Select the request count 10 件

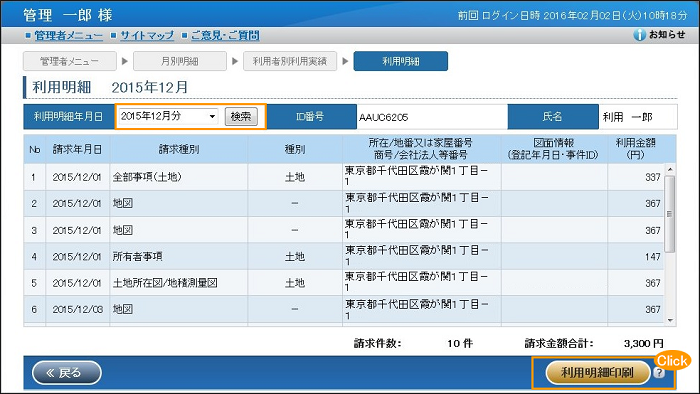click(x=460, y=344)
